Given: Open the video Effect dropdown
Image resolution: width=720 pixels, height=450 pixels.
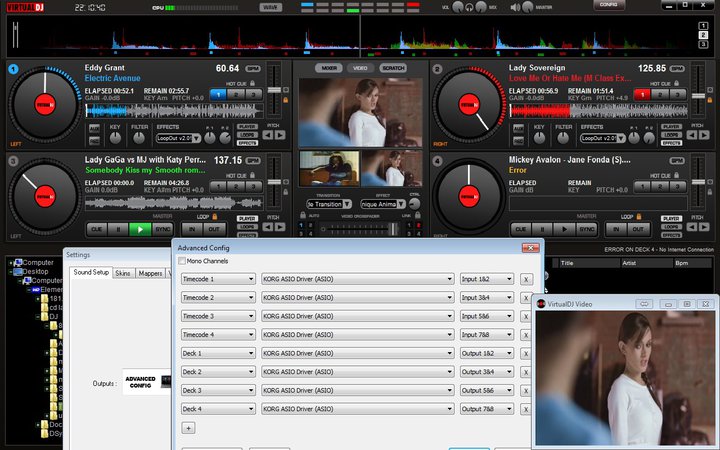Looking at the screenshot, I should click(x=383, y=204).
